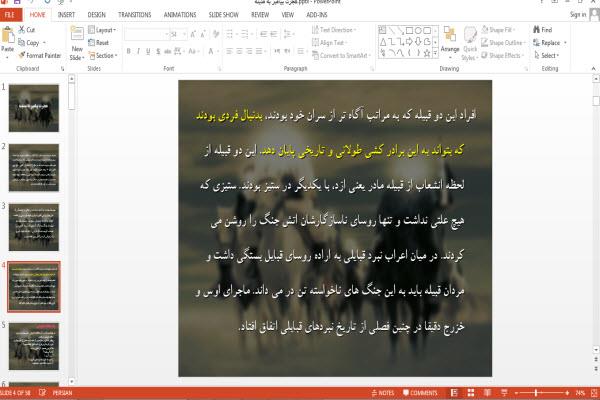Click the New Slide icon
The height and width of the screenshot is (400, 600).
tap(77, 34)
